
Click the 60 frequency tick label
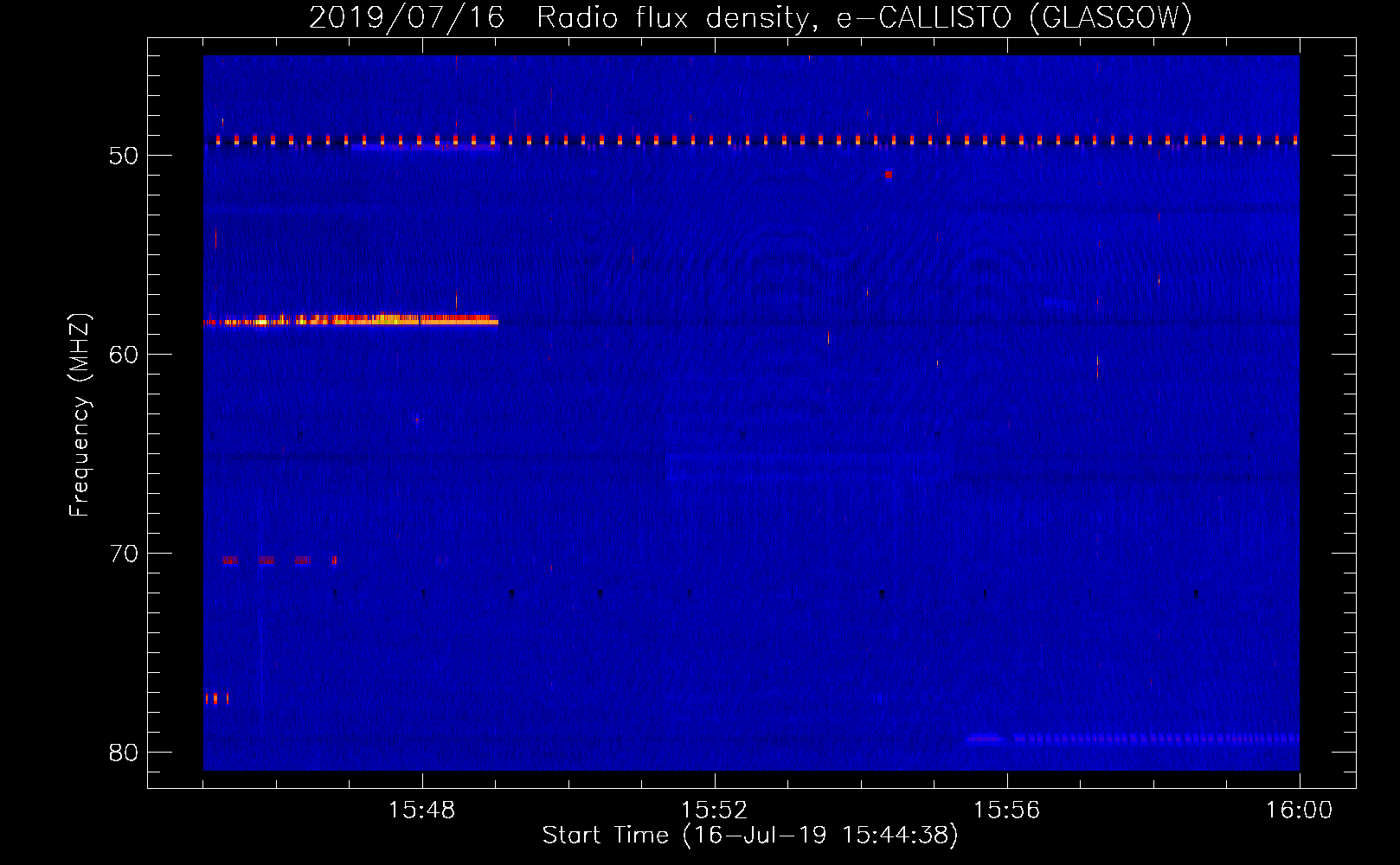point(124,355)
